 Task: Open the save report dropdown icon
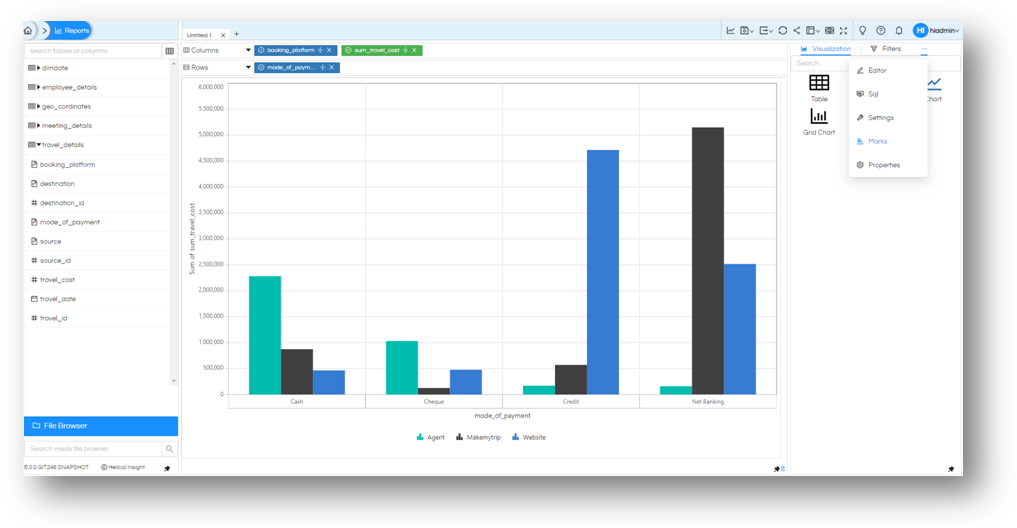(x=747, y=30)
